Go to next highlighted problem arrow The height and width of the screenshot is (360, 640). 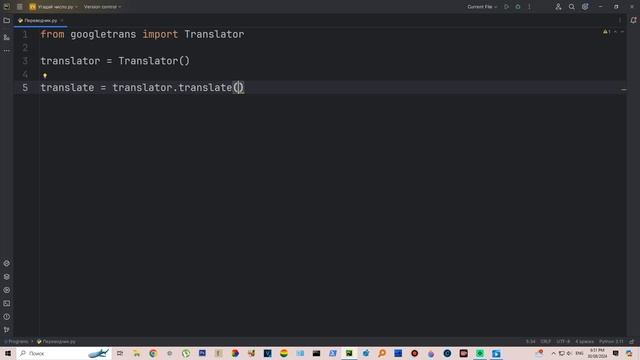[622, 32]
